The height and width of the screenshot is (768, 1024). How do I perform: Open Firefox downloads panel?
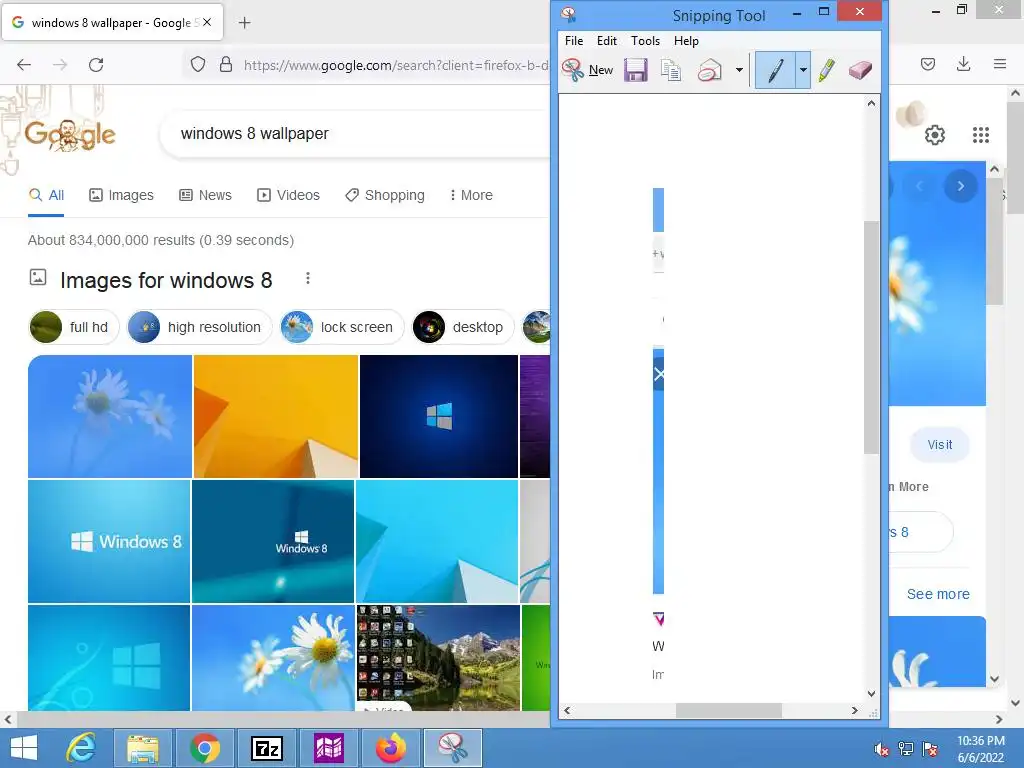963,64
